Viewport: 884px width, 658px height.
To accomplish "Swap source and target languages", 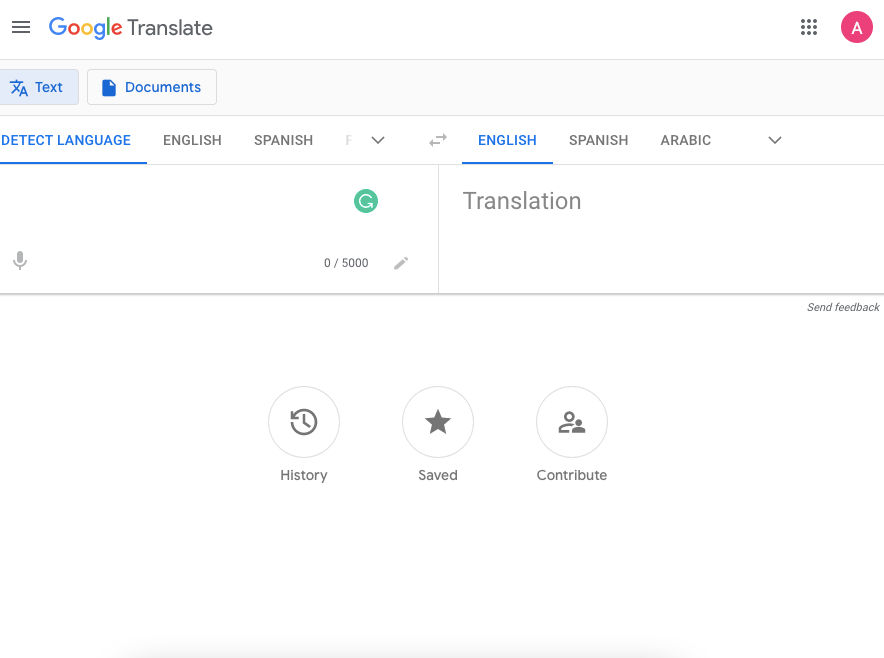I will pos(437,140).
